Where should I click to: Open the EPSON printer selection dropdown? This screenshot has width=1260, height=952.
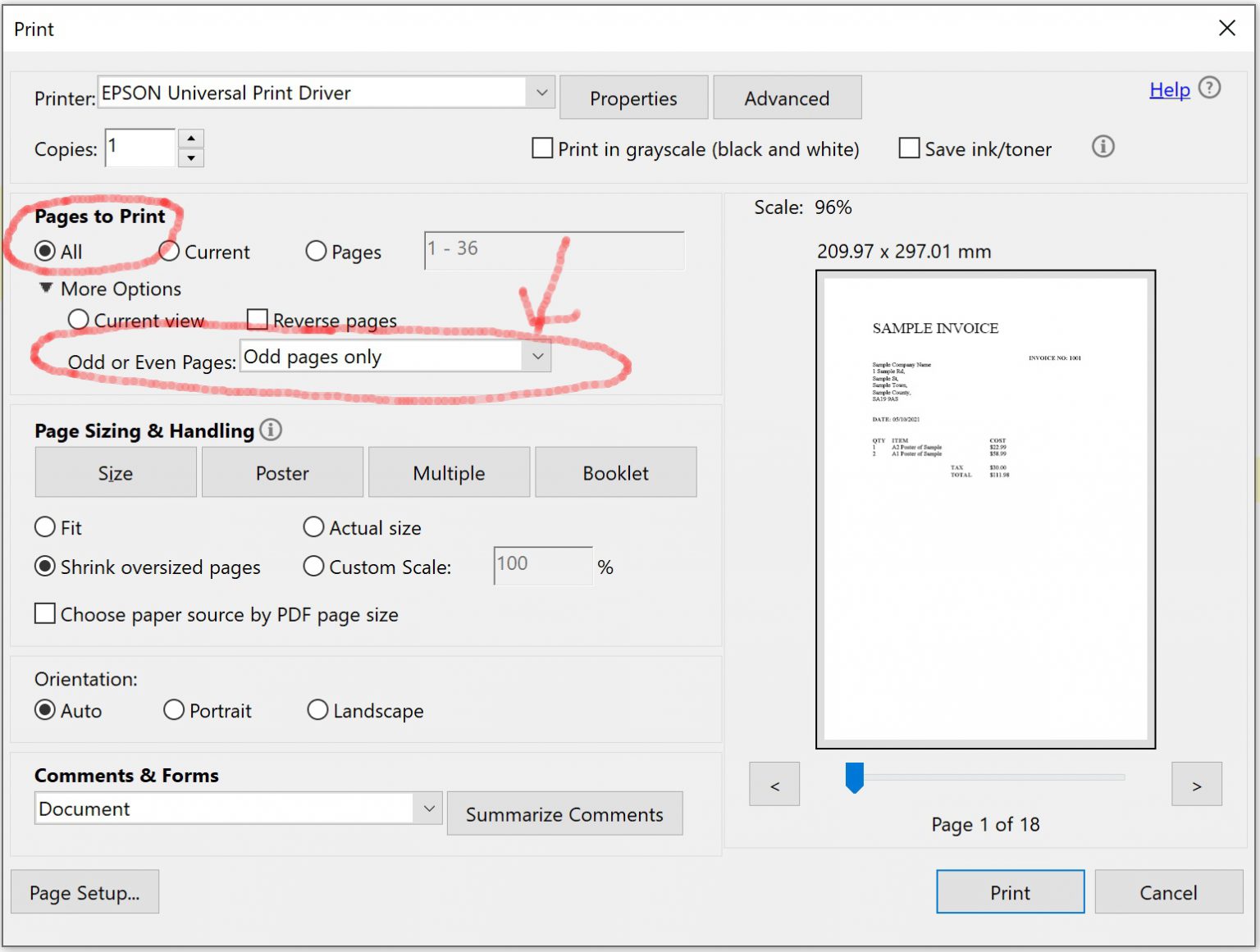[541, 92]
